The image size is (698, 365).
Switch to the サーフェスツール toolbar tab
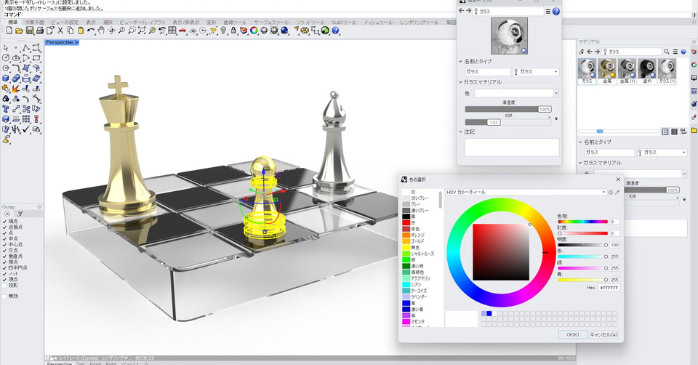271,22
